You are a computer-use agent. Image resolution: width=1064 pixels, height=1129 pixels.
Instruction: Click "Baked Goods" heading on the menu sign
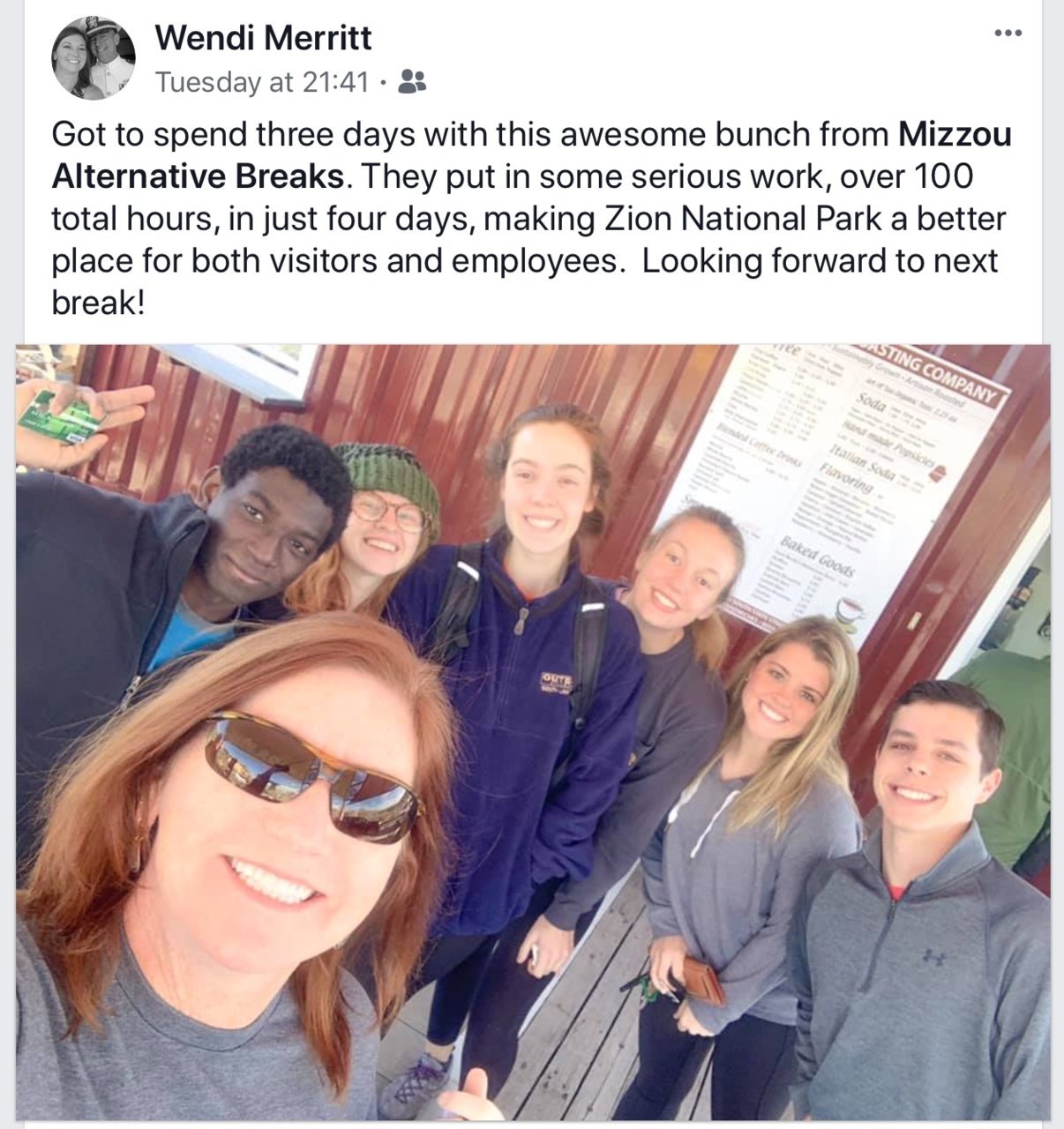coord(809,552)
